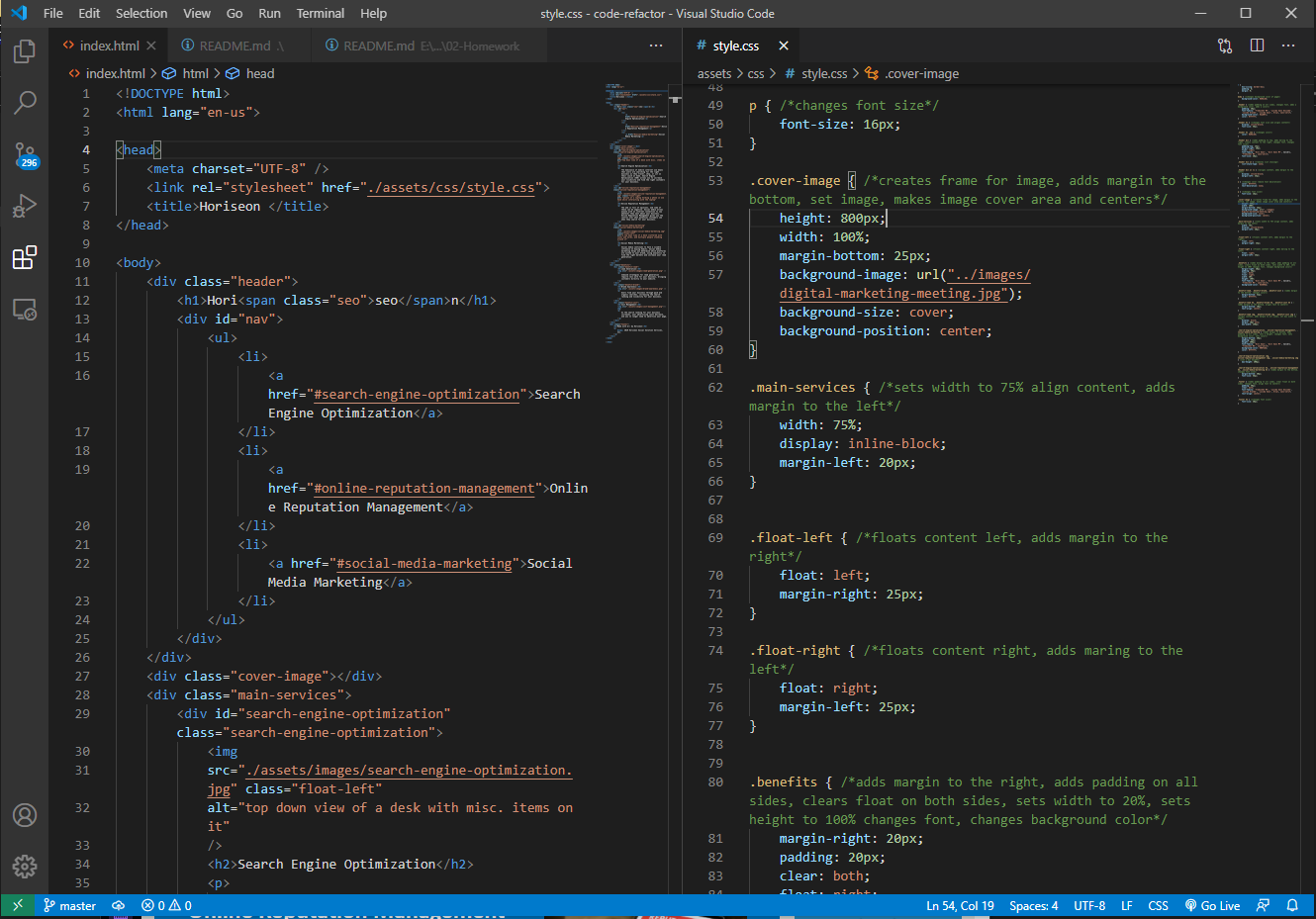Open More Actions for the index.html editor group

[x=656, y=46]
